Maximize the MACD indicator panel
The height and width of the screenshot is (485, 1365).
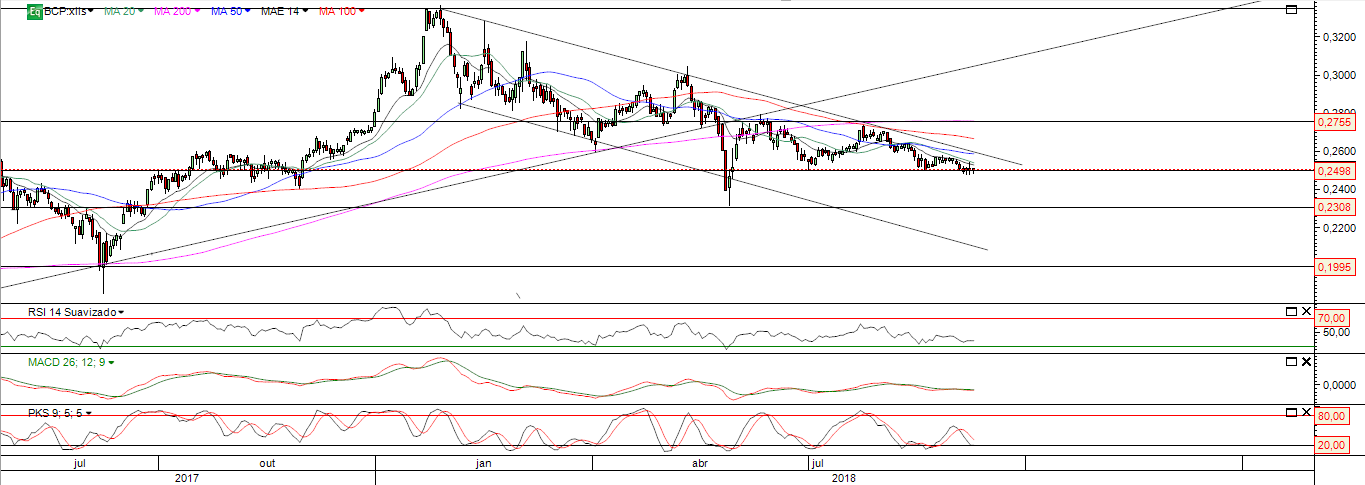[1291, 361]
